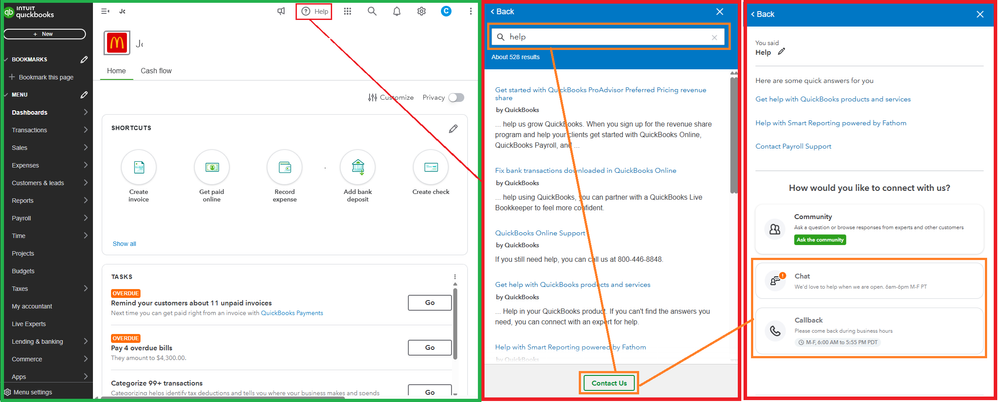Select the Chat contact option
Viewport: 999px width, 402px height.
click(x=869, y=280)
